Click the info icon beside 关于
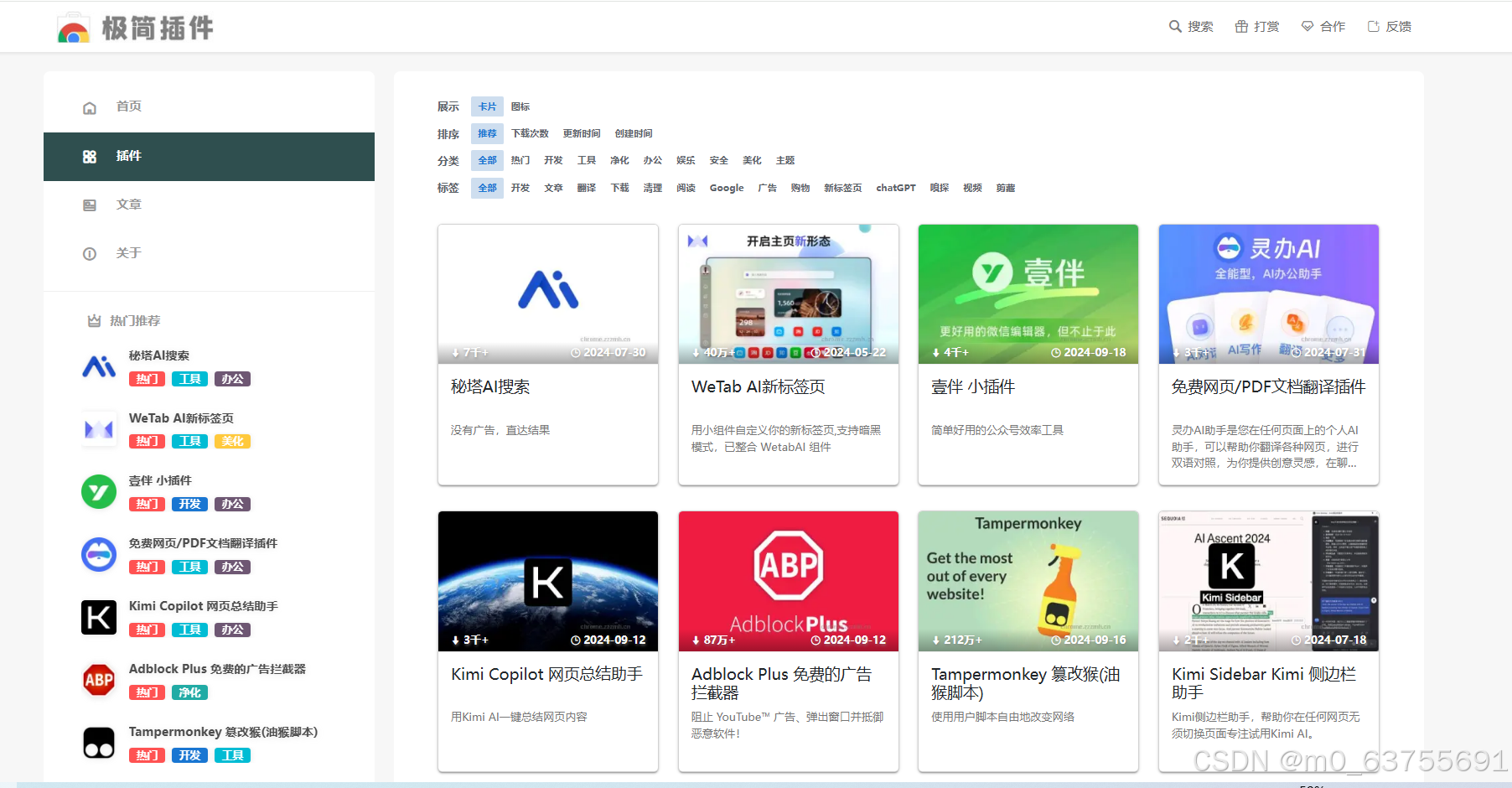1512x788 pixels. (x=90, y=254)
